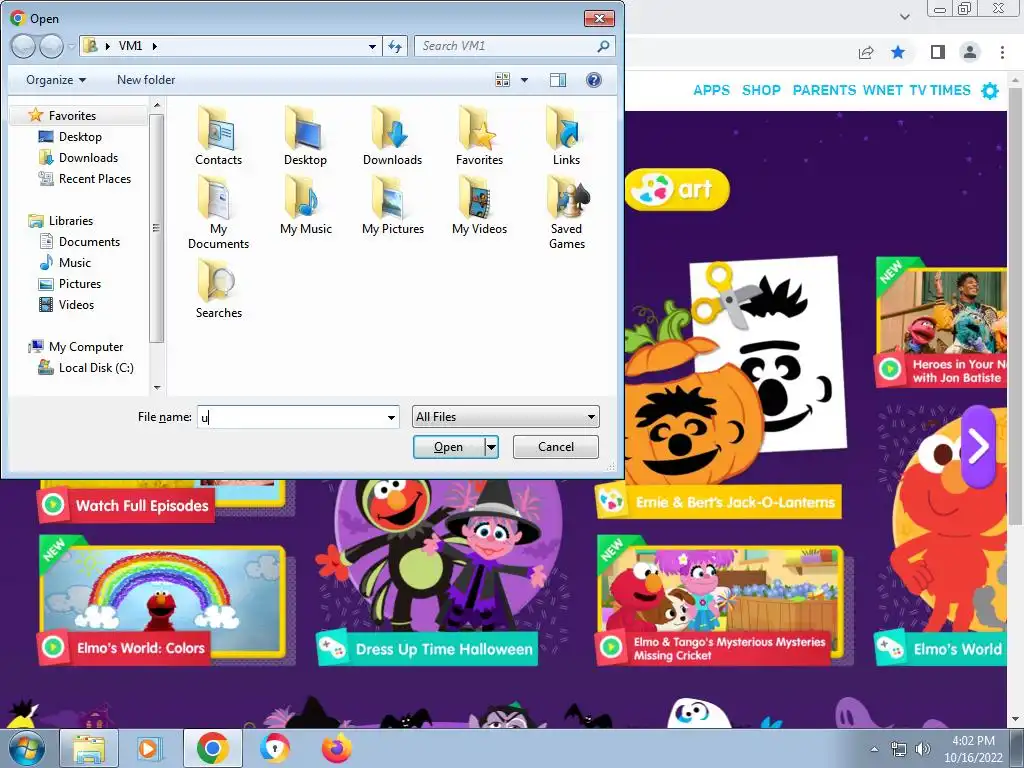Click the next carousel arrow on webpage
The height and width of the screenshot is (768, 1024).
[x=978, y=447]
